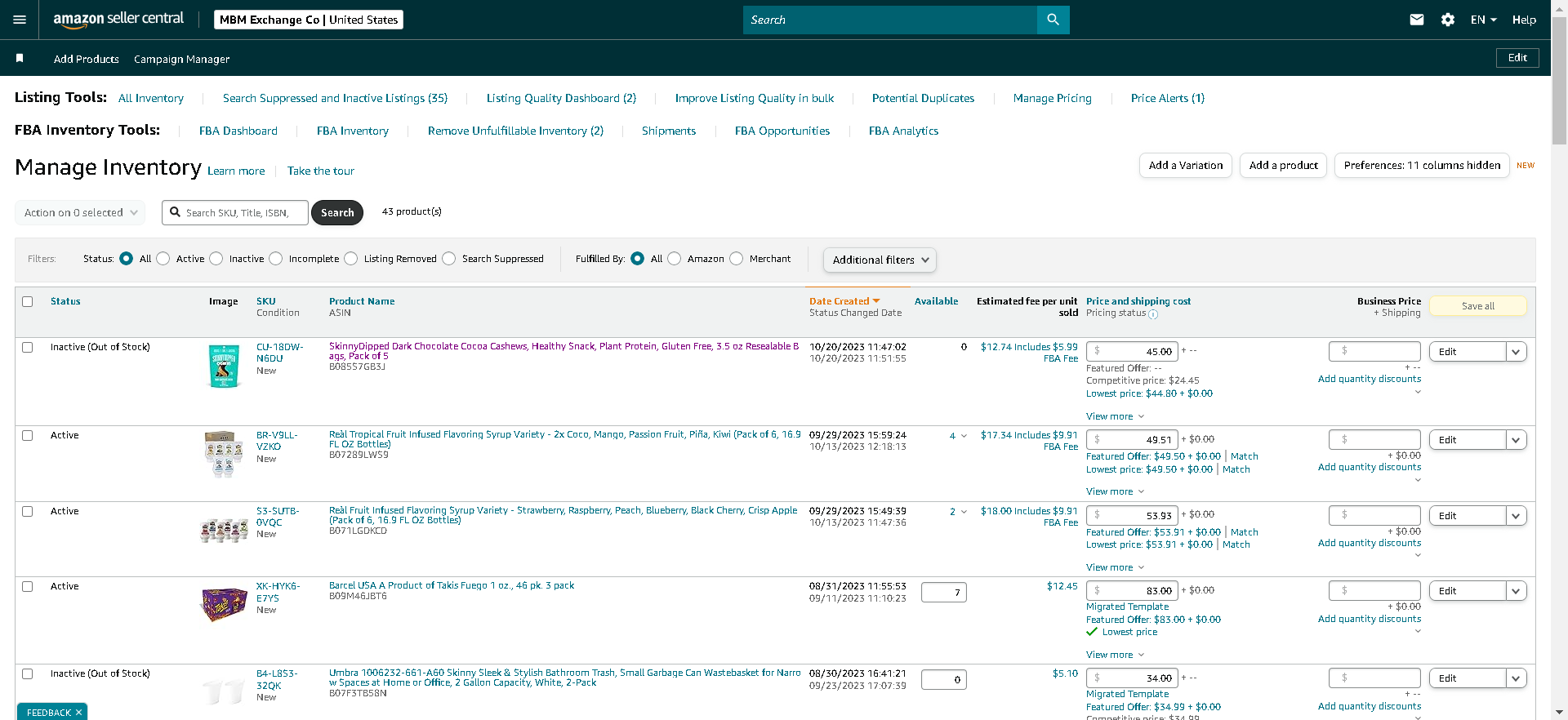This screenshot has width=1568, height=720.
Task: Select the Active status radio button
Action: 163,259
